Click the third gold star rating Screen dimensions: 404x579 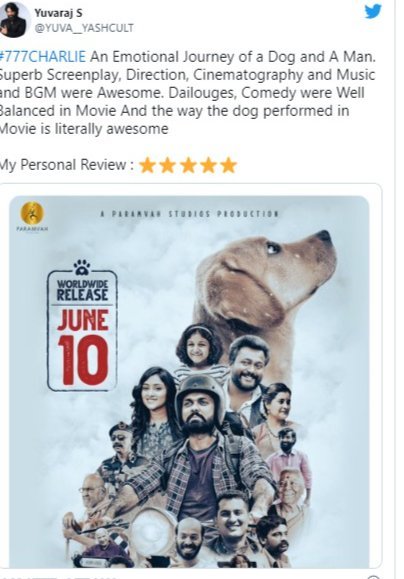click(x=188, y=165)
